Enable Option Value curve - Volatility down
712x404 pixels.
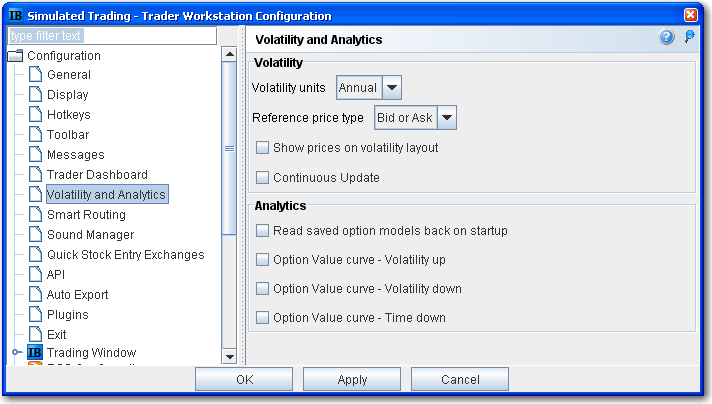point(262,289)
